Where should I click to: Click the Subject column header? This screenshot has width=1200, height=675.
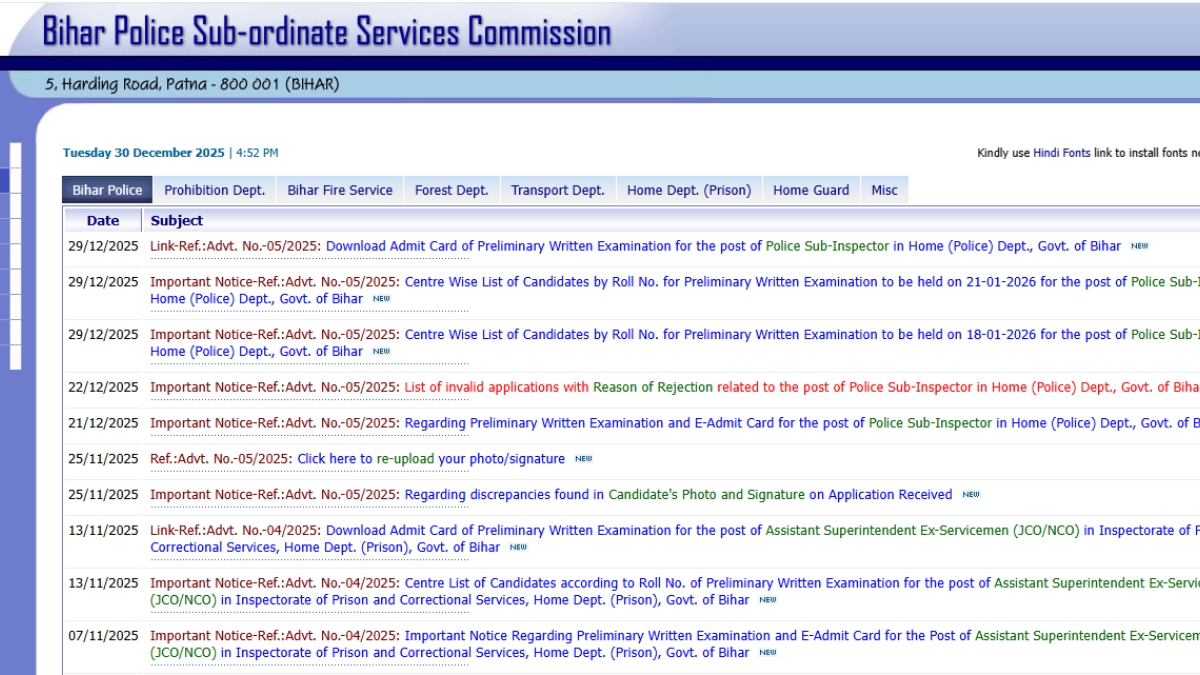tap(176, 221)
